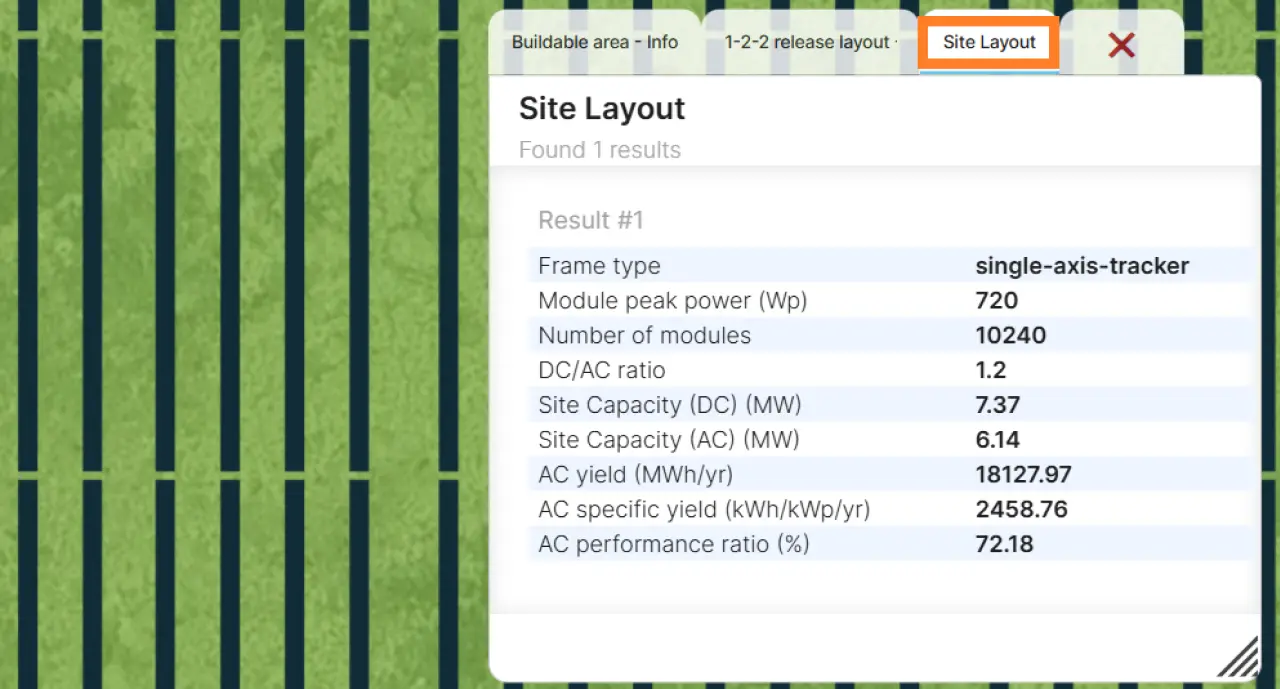Open the 1-2-2 release layout tab
This screenshot has width=1280, height=689.
click(x=808, y=42)
